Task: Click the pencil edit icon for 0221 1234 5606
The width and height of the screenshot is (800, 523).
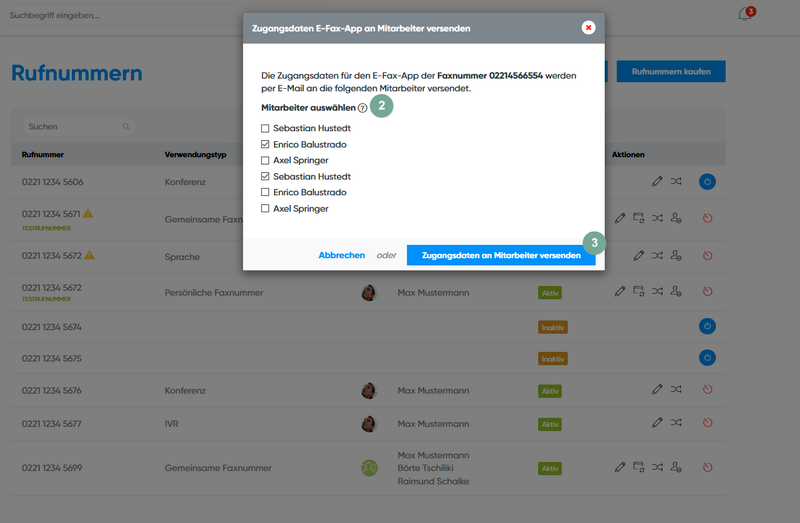Action: [x=656, y=181]
